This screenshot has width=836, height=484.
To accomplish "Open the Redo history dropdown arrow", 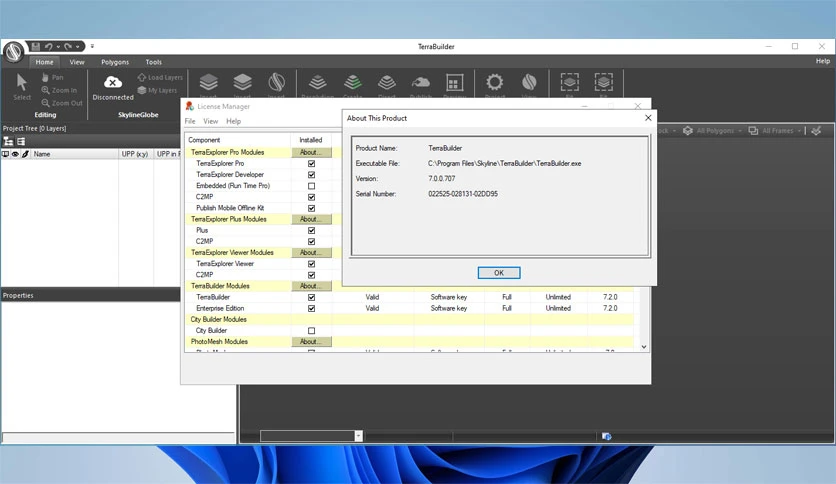I will coord(77,46).
